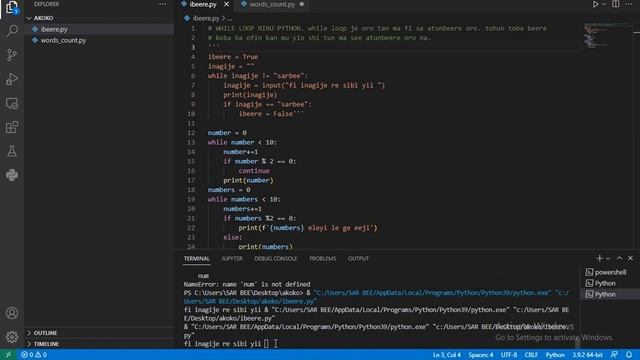Image resolution: width=640 pixels, height=360 pixels.
Task: Click in terminal input prompt line
Action: pos(227,344)
